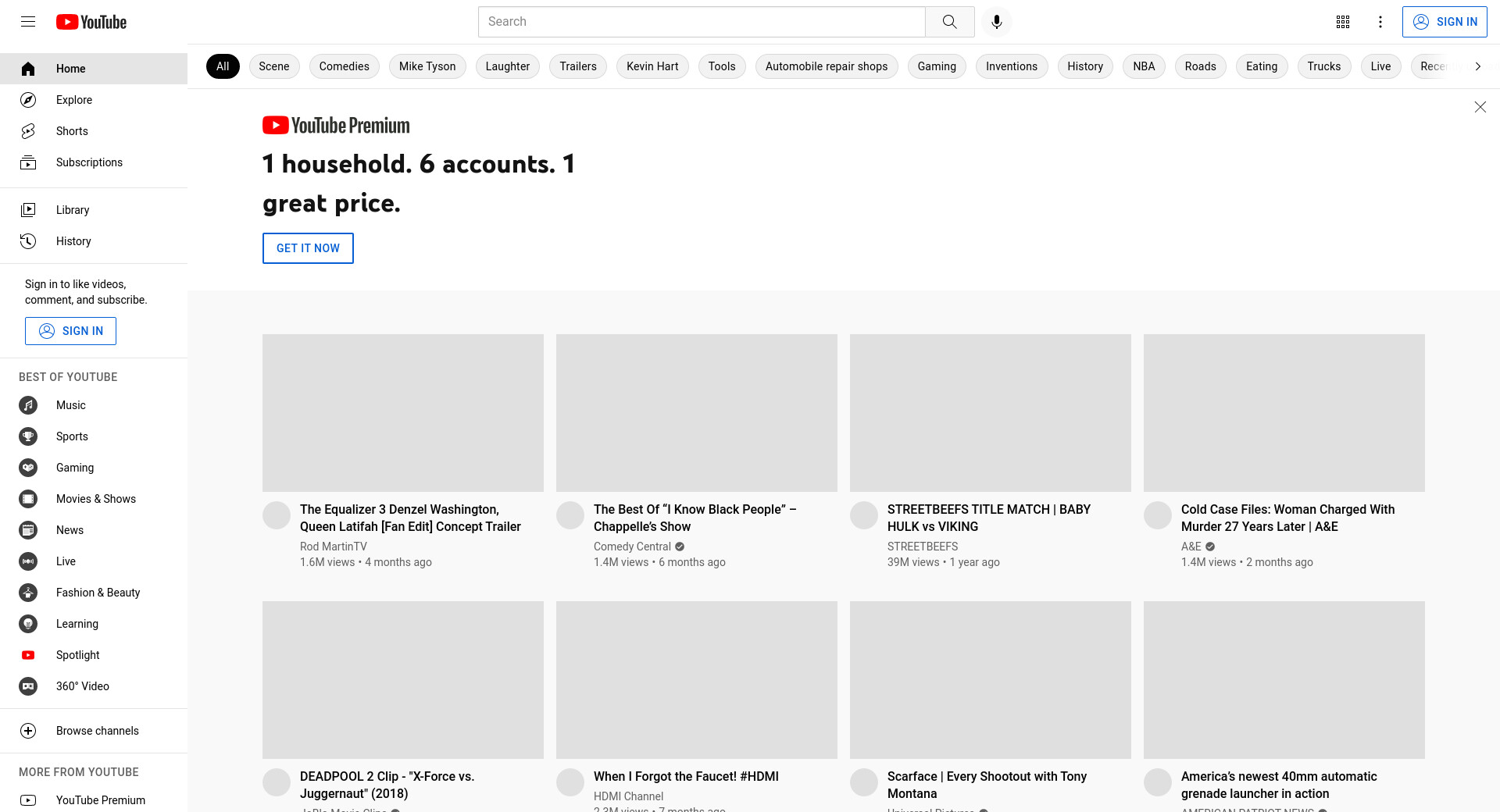Open History in the sidebar

coord(94,241)
